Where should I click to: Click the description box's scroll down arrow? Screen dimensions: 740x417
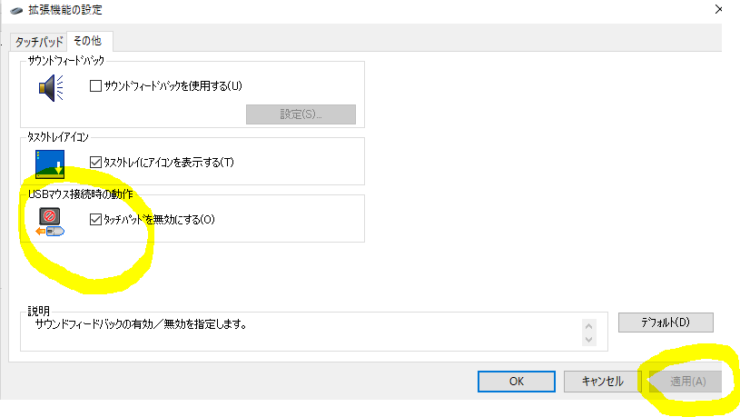(589, 342)
